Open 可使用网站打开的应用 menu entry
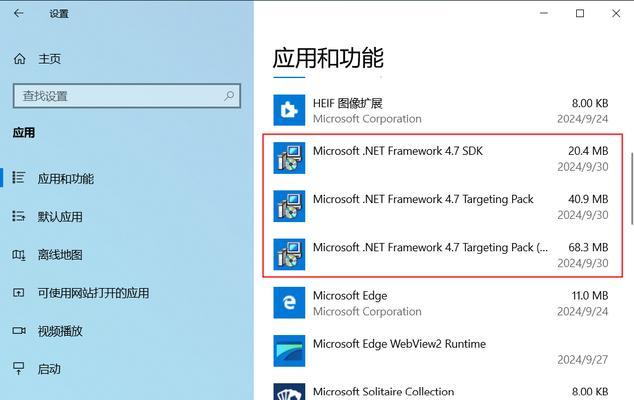This screenshot has width=634, height=400. [x=93, y=293]
